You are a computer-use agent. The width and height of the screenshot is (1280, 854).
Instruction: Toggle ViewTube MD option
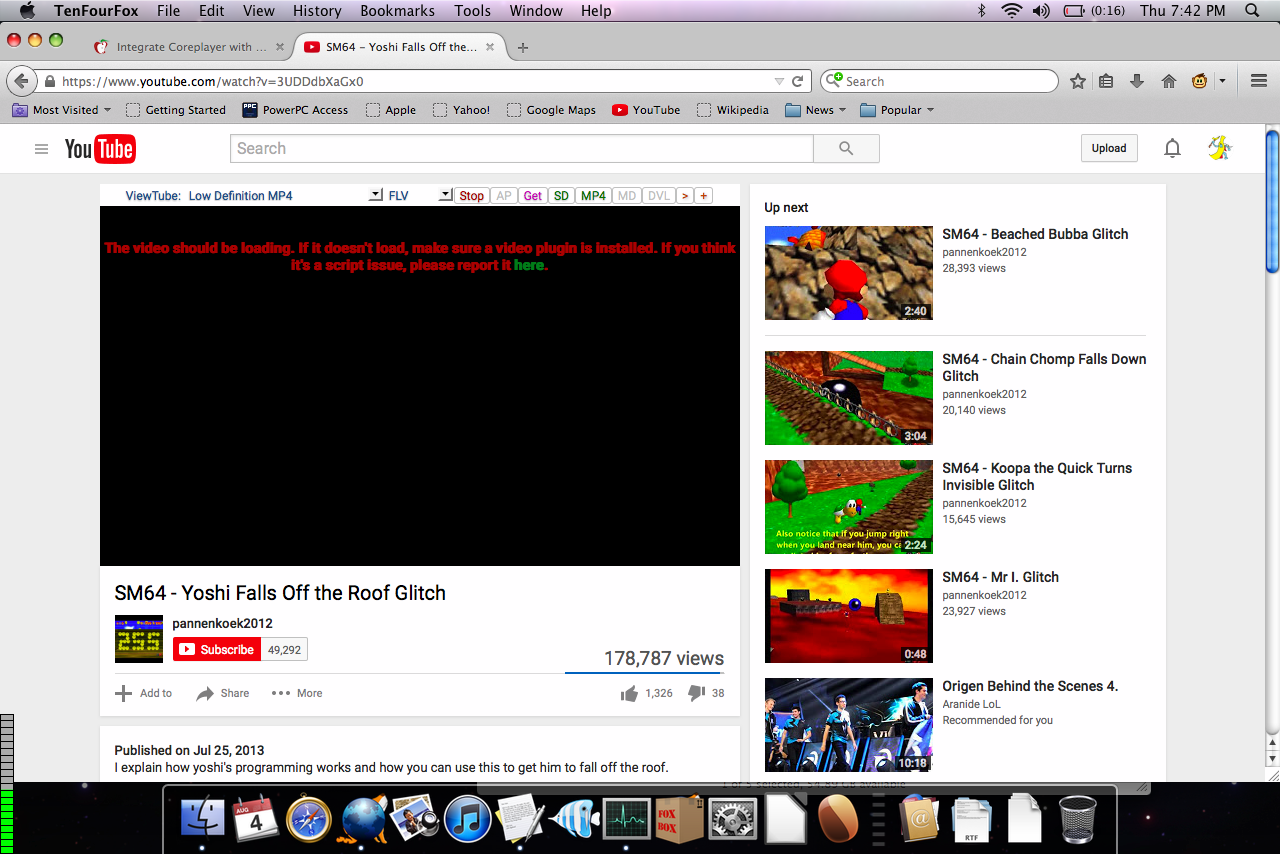[x=627, y=196]
